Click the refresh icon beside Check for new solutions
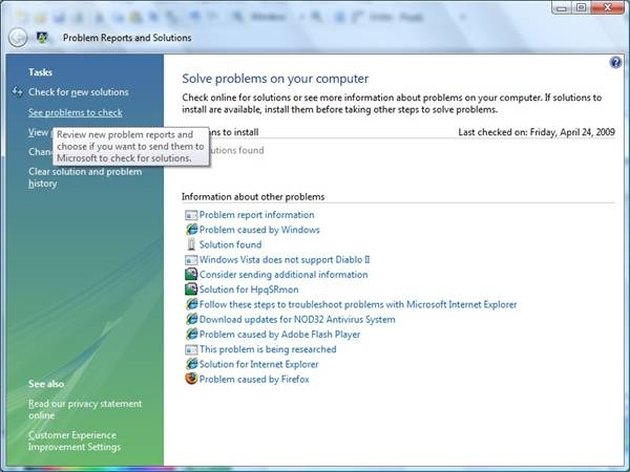The image size is (630, 472). [x=17, y=92]
